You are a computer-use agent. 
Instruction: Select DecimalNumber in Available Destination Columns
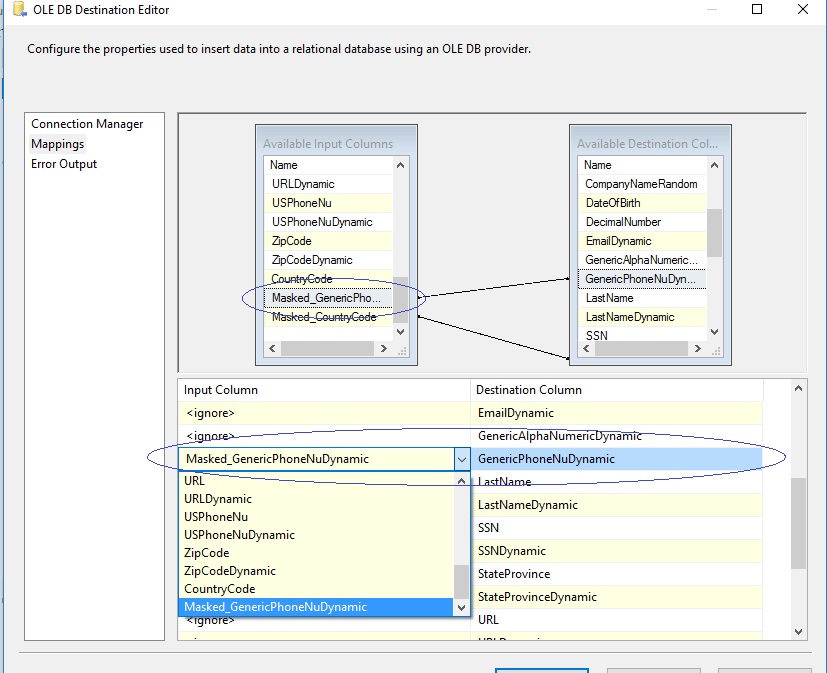(642, 222)
